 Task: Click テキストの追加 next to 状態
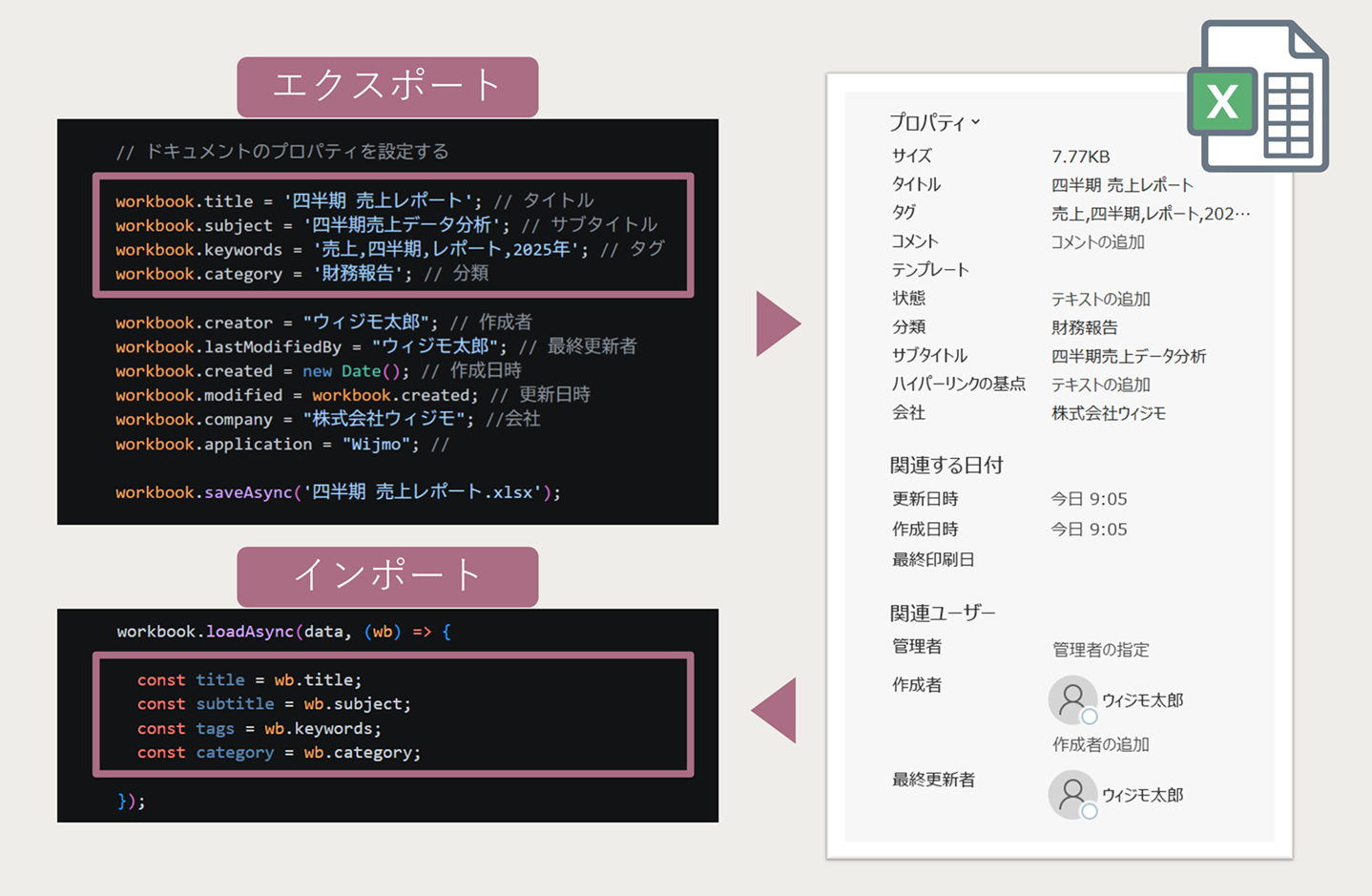coord(1102,298)
